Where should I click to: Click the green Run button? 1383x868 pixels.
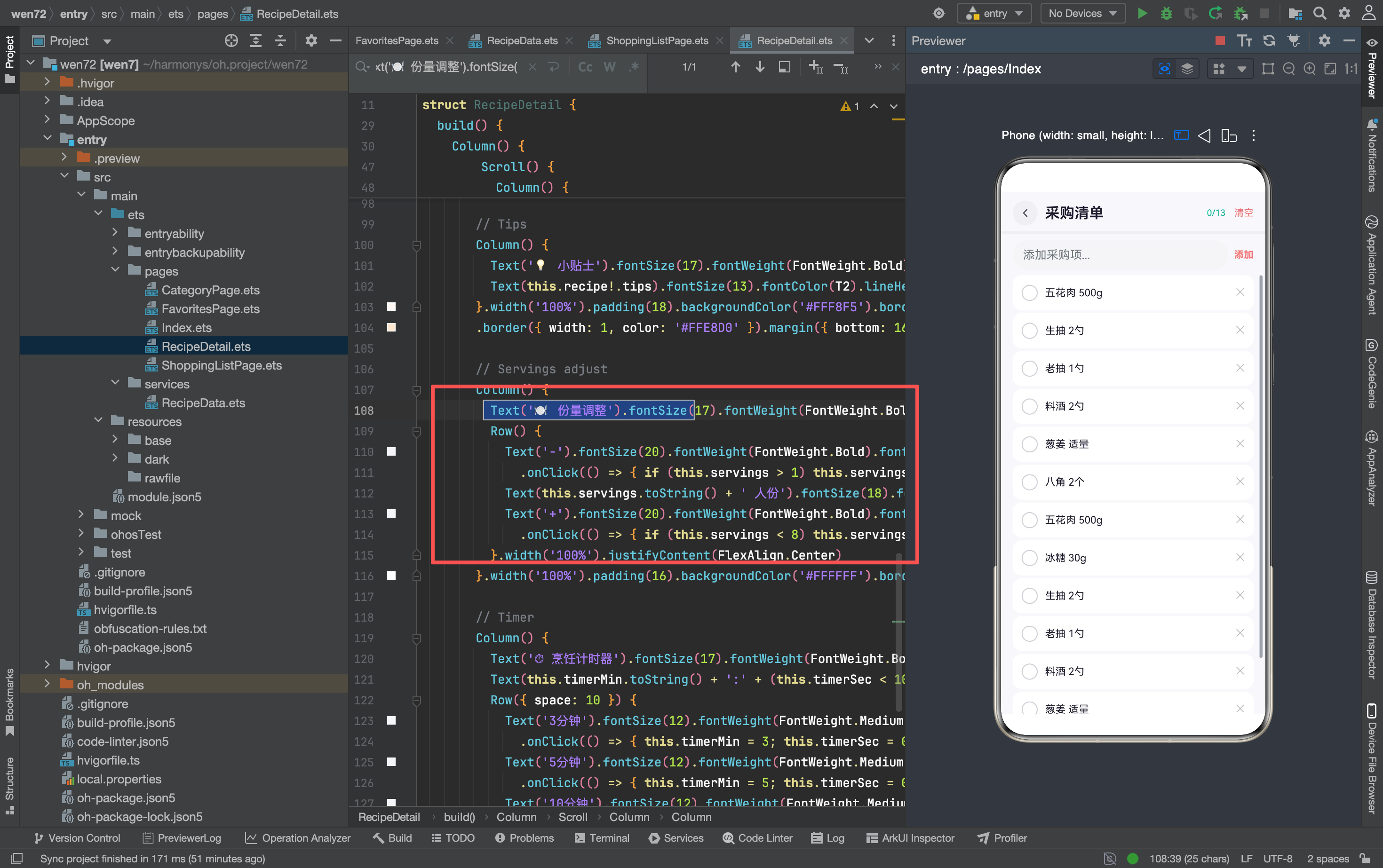(x=1142, y=13)
